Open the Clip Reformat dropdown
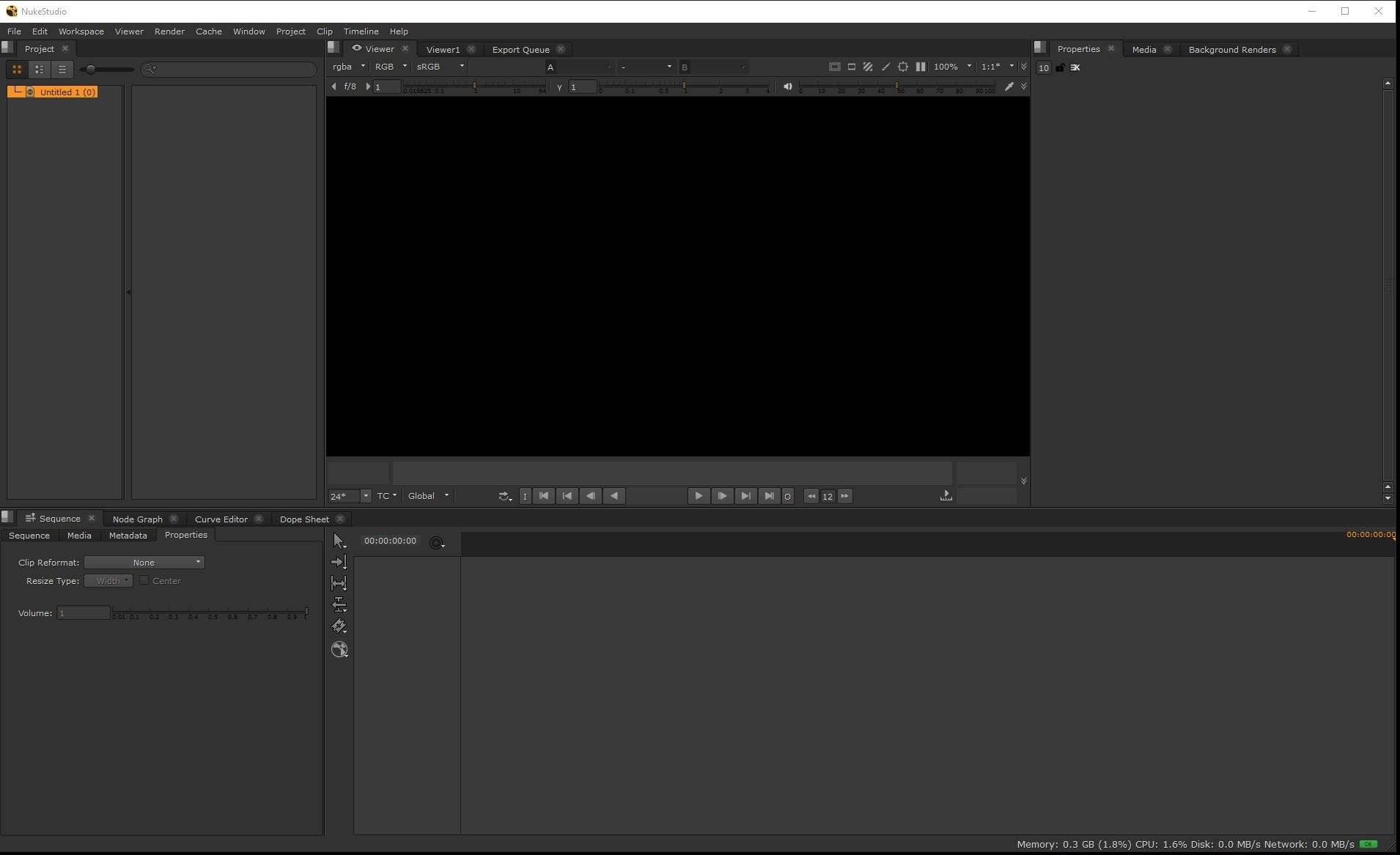 (x=144, y=563)
